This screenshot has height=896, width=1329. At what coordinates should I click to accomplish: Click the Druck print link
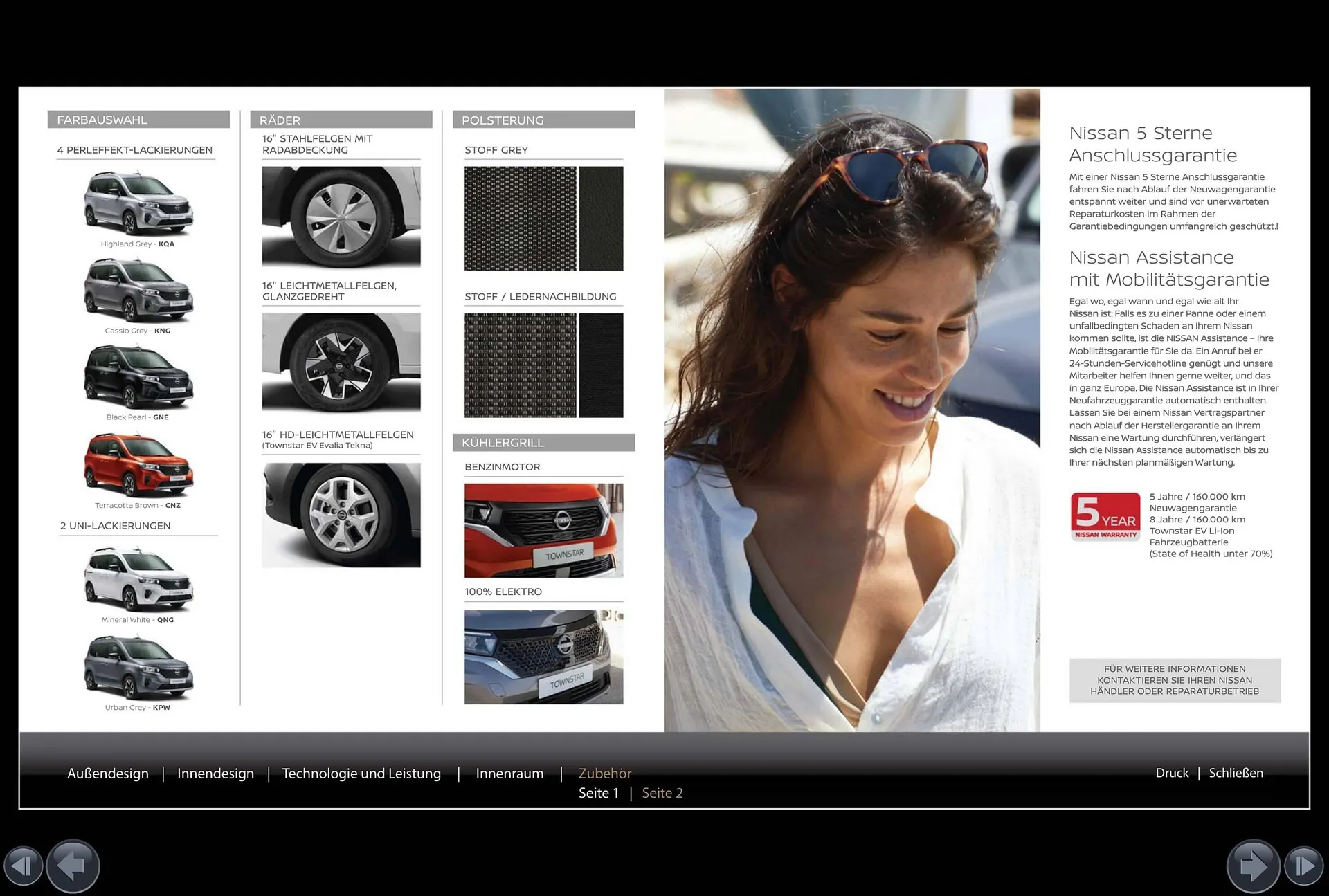pyautogui.click(x=1172, y=773)
